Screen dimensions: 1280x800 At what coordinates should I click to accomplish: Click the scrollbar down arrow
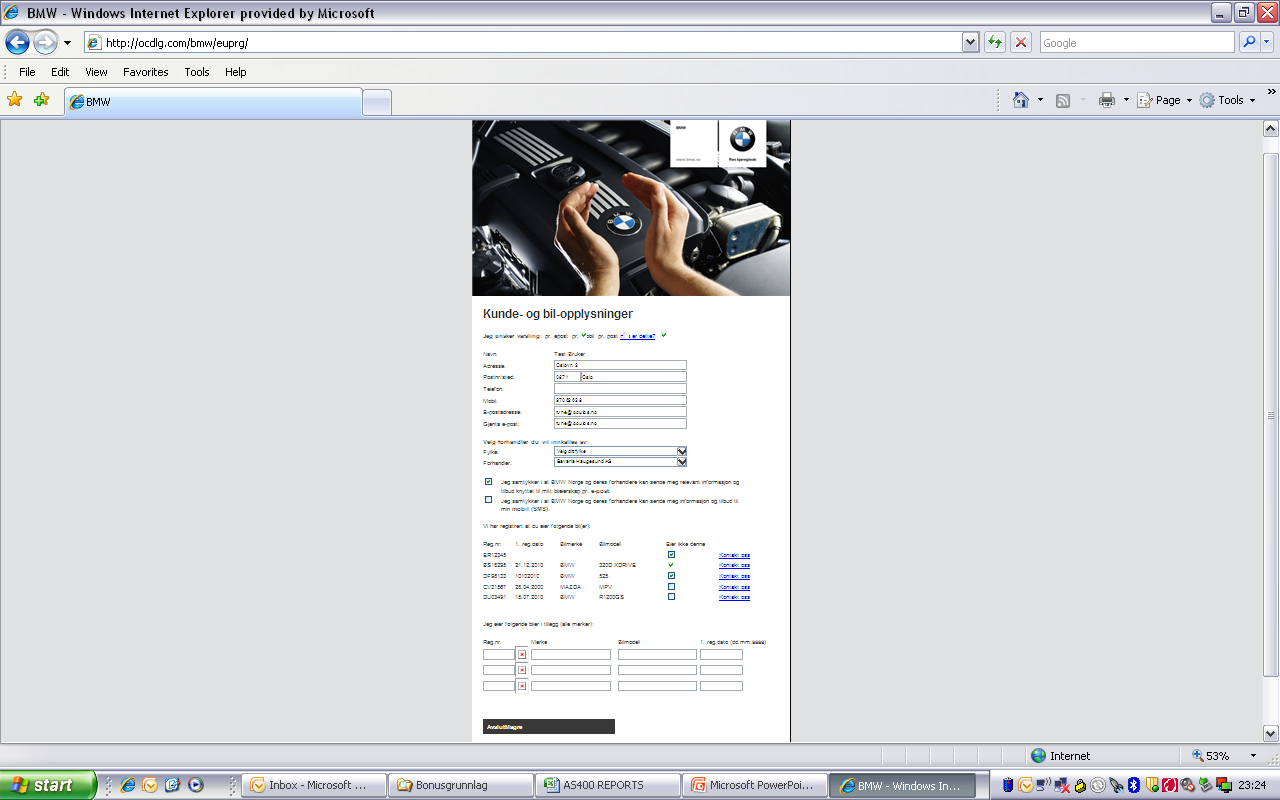pyautogui.click(x=1271, y=733)
